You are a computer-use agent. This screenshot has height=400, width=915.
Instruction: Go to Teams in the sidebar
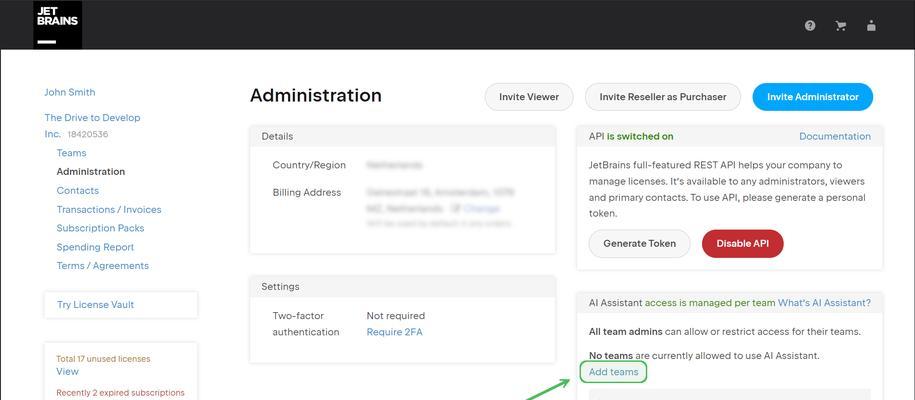coord(71,153)
